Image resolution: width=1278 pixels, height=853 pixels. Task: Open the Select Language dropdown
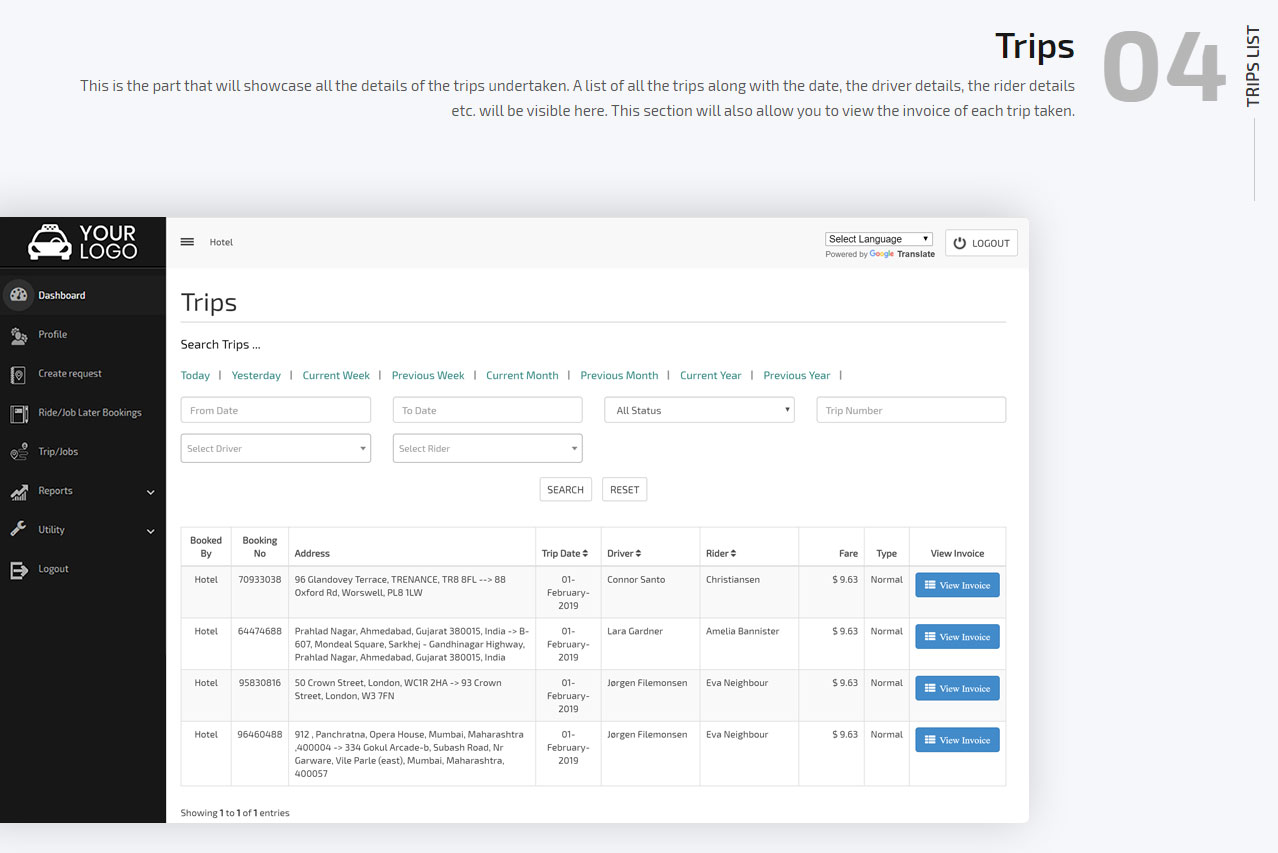[x=878, y=238]
